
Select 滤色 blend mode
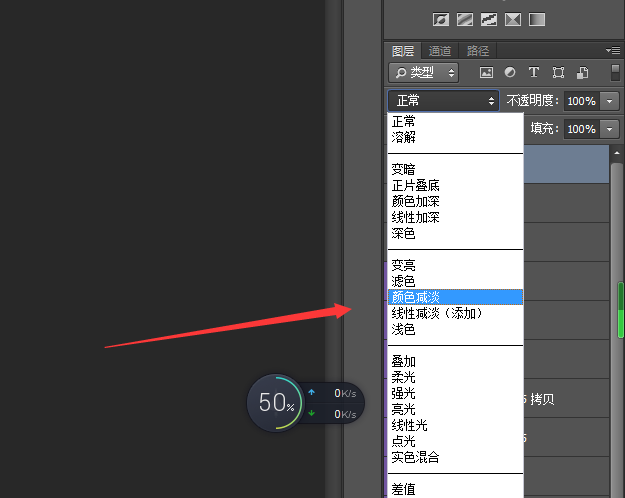click(455, 281)
